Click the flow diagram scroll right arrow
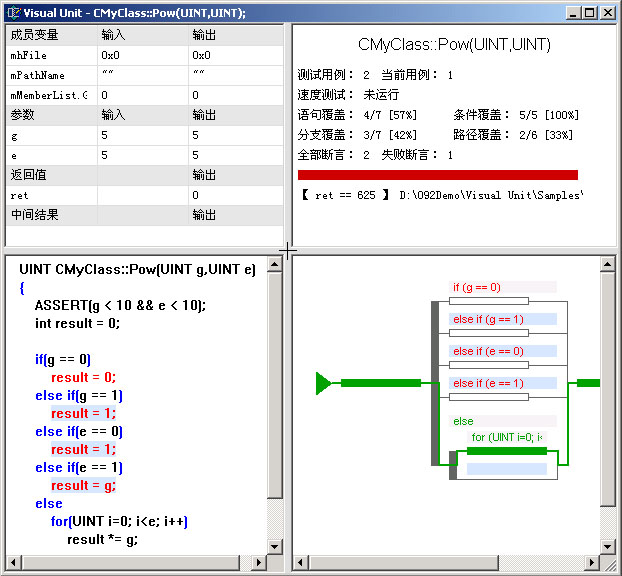Viewport: 622px width, 576px height. 591,562
